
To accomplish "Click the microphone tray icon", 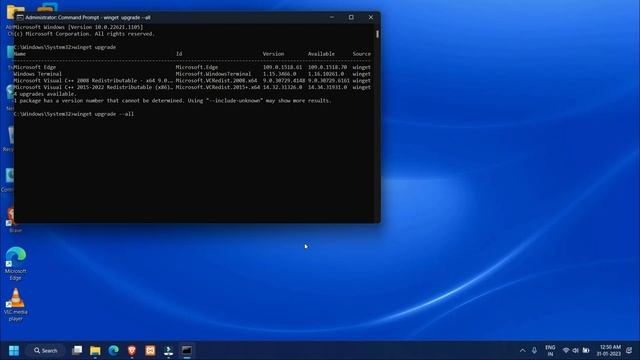I will (534, 351).
